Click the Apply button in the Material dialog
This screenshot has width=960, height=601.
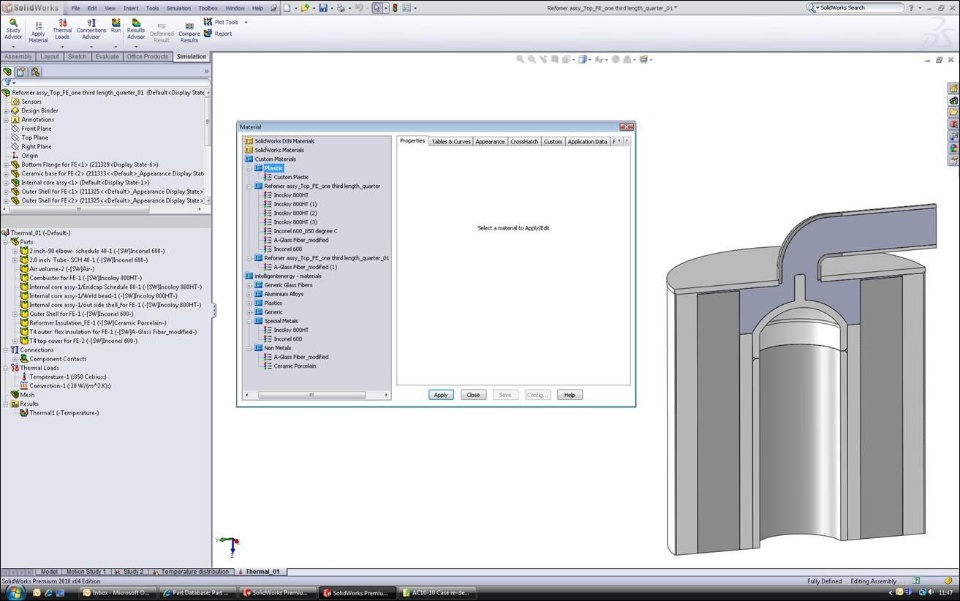coord(441,395)
